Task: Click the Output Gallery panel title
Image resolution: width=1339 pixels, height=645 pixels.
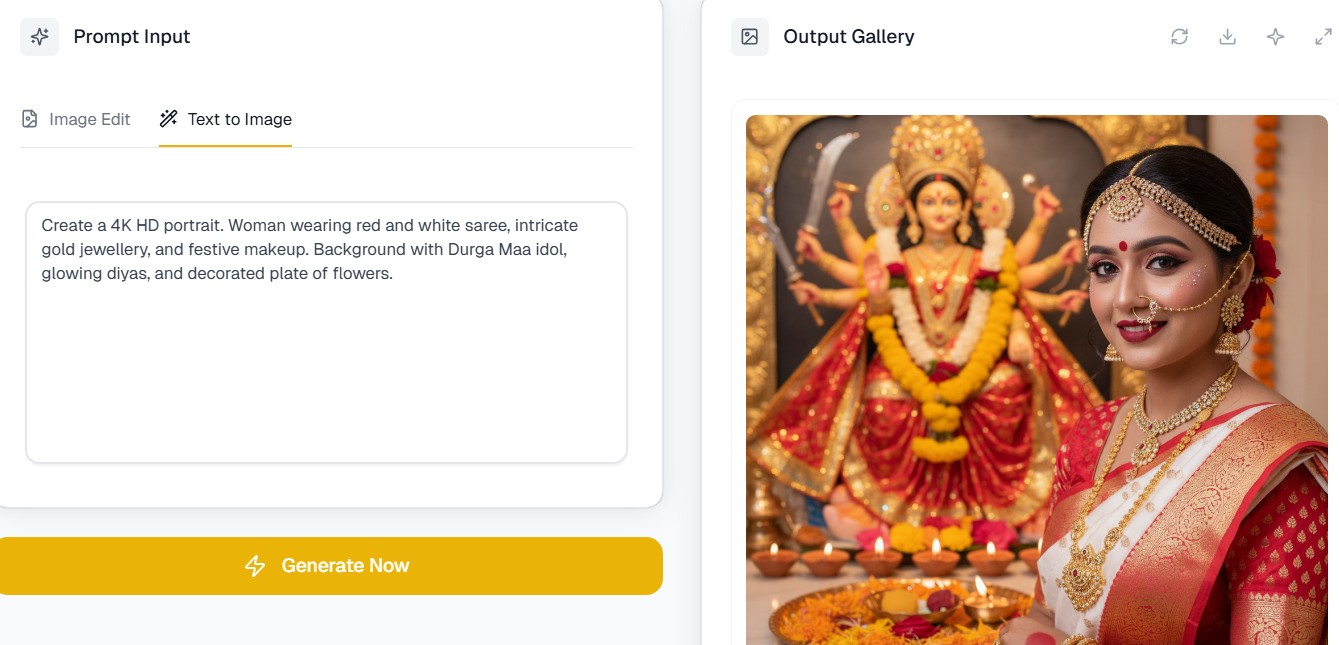Action: (849, 37)
